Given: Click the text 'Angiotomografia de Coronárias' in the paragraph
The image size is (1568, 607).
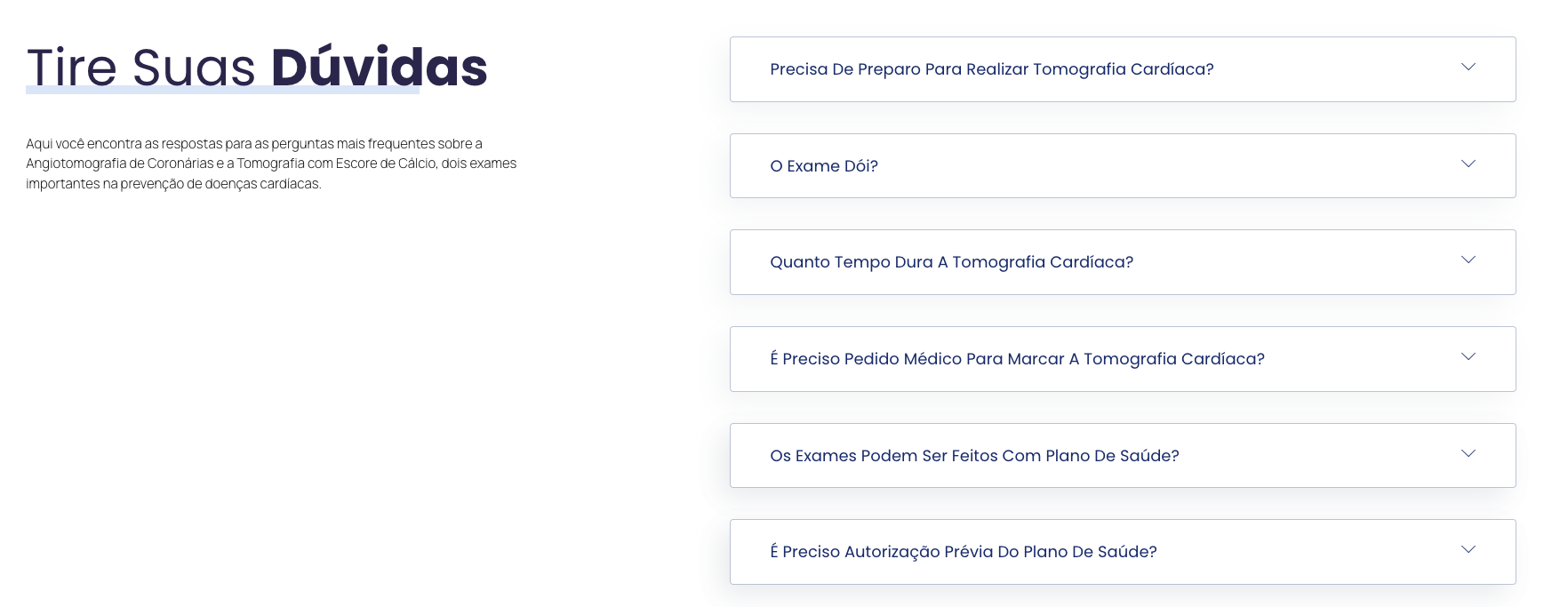Looking at the screenshot, I should 120,164.
